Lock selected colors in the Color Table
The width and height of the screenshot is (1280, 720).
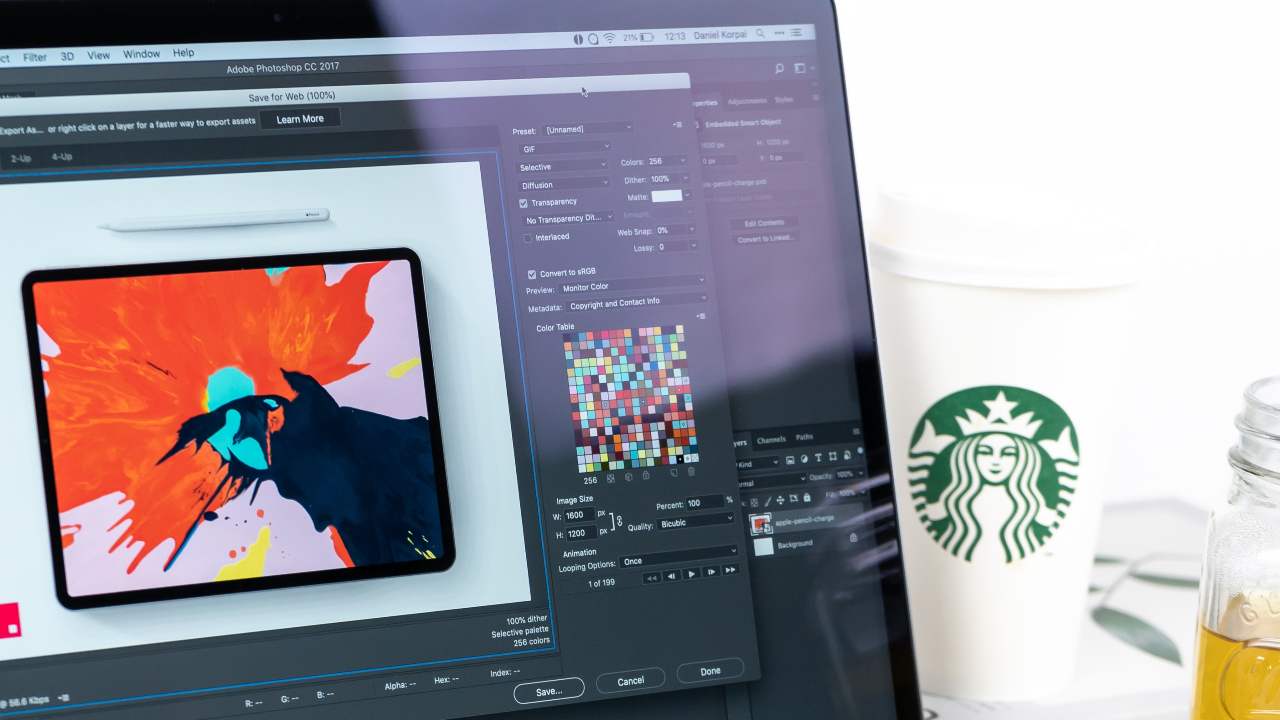coord(646,475)
